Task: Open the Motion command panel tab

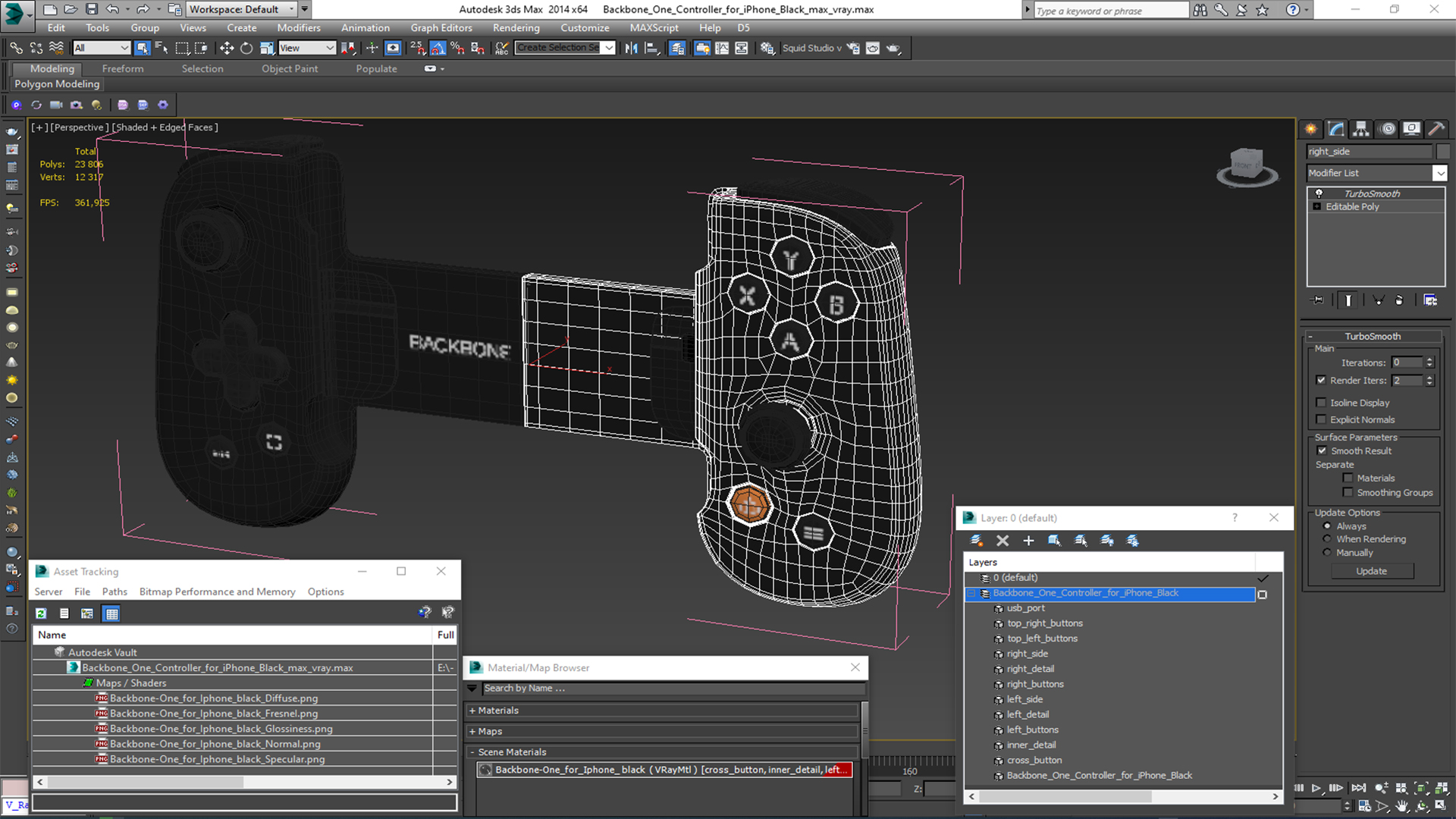Action: (1387, 129)
